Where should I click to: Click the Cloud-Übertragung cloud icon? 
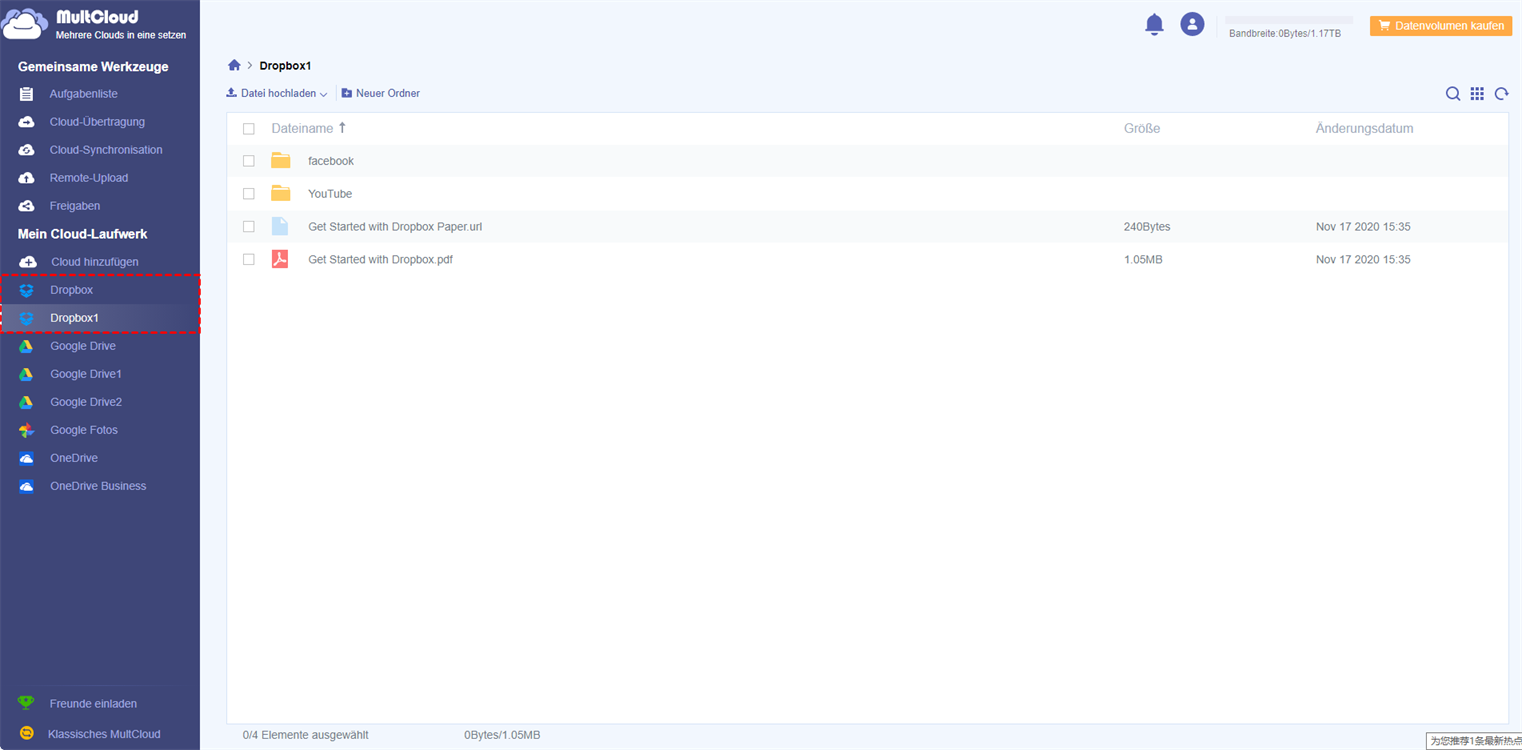(27, 122)
